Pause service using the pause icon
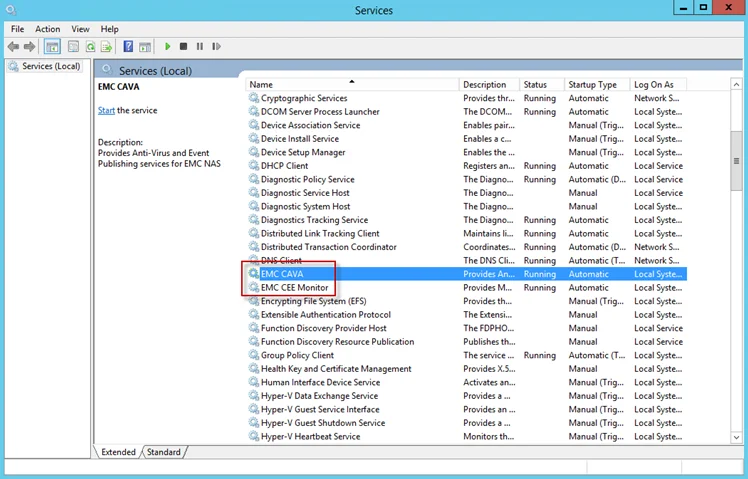Image resolution: width=748 pixels, height=479 pixels. (200, 46)
